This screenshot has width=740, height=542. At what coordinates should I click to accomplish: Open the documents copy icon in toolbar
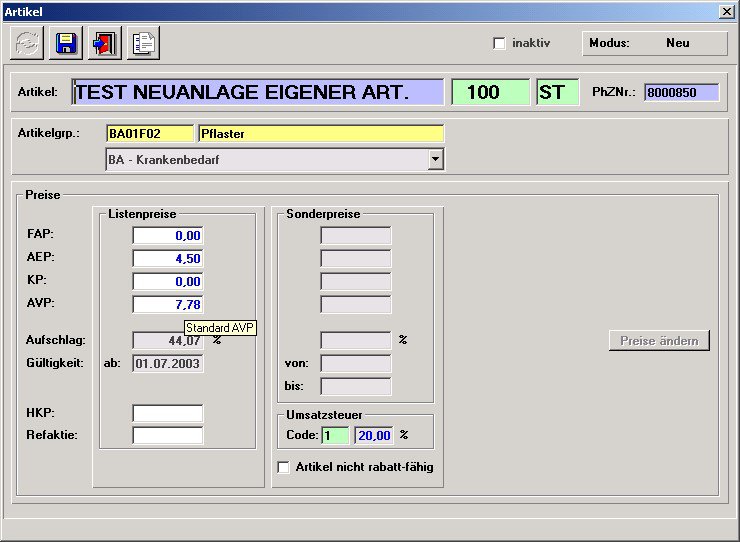click(143, 43)
